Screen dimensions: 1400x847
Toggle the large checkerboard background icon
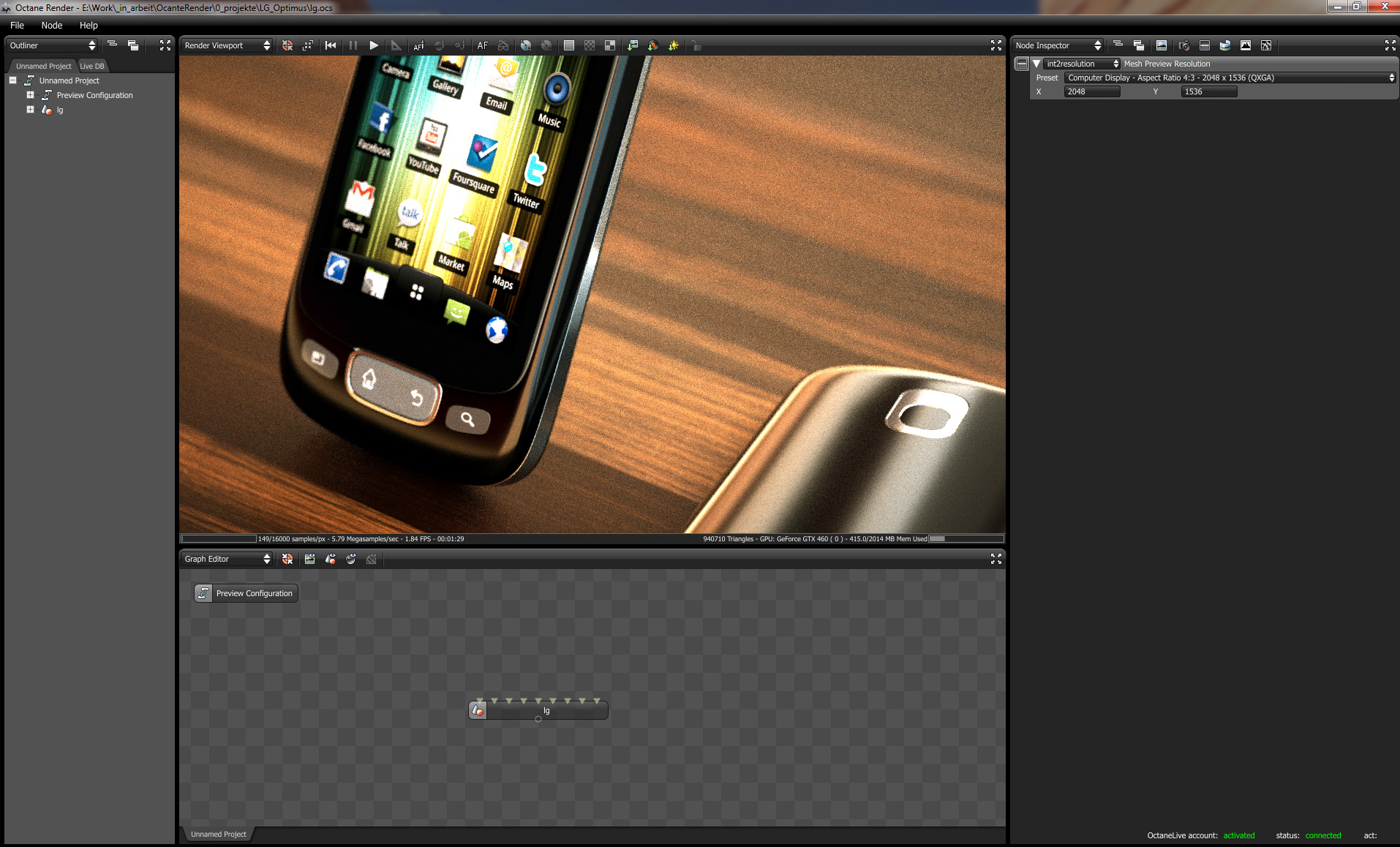[610, 45]
